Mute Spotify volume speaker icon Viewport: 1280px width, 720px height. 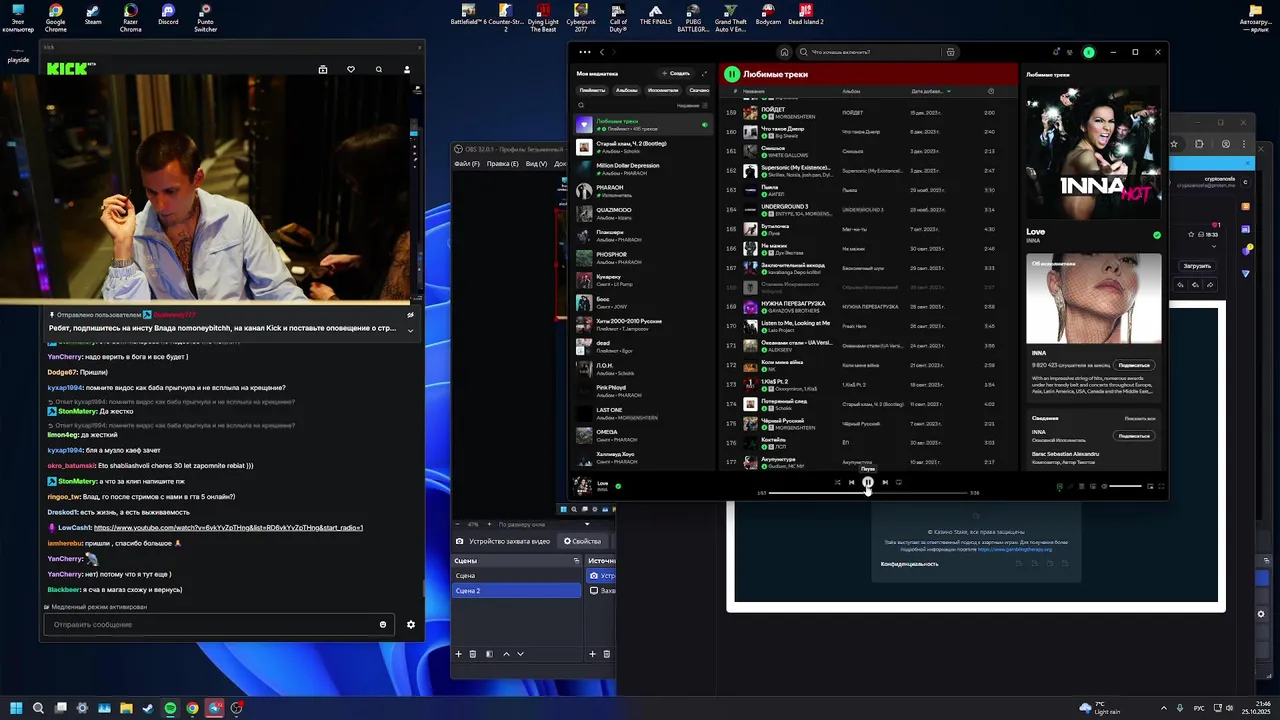[1104, 486]
